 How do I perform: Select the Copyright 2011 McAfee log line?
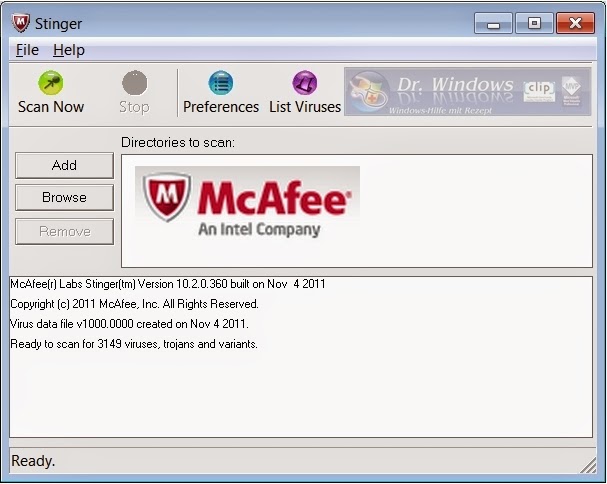(x=134, y=304)
